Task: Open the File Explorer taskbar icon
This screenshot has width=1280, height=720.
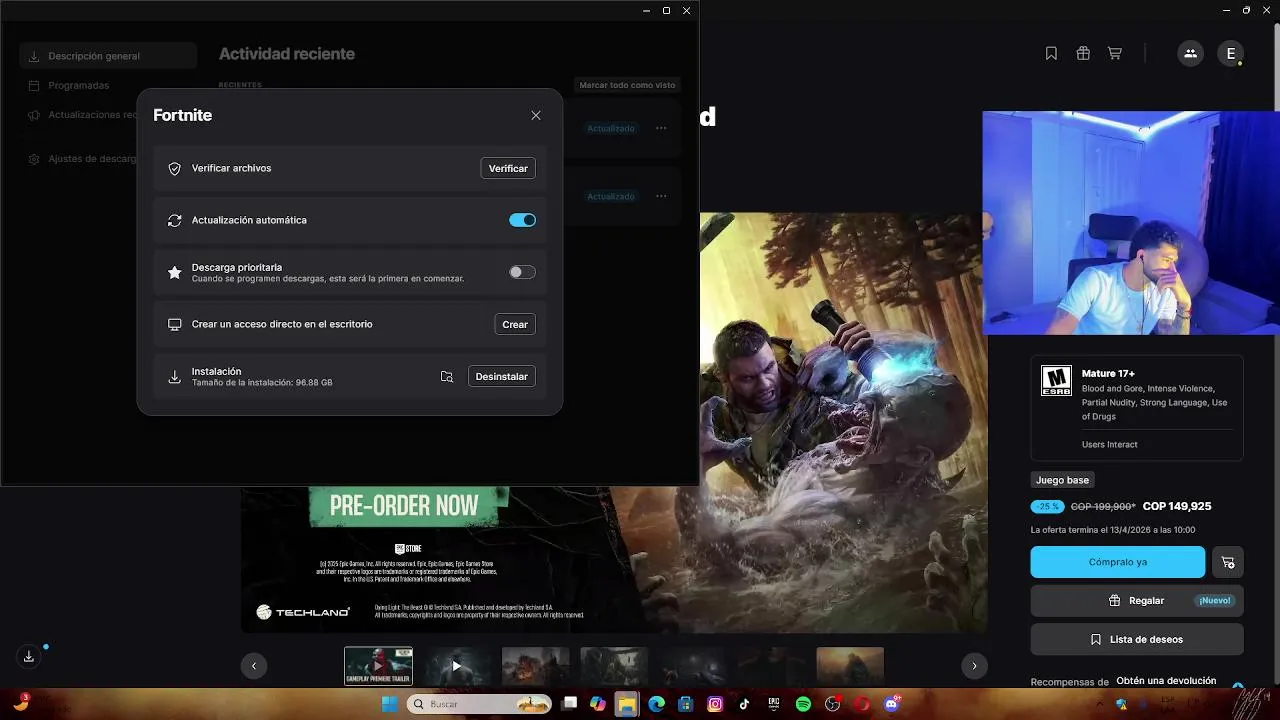Action: pos(627,704)
